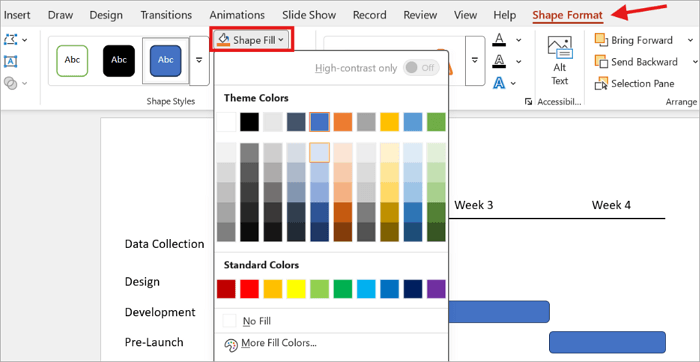Pick the orange theme color swatch

point(343,122)
